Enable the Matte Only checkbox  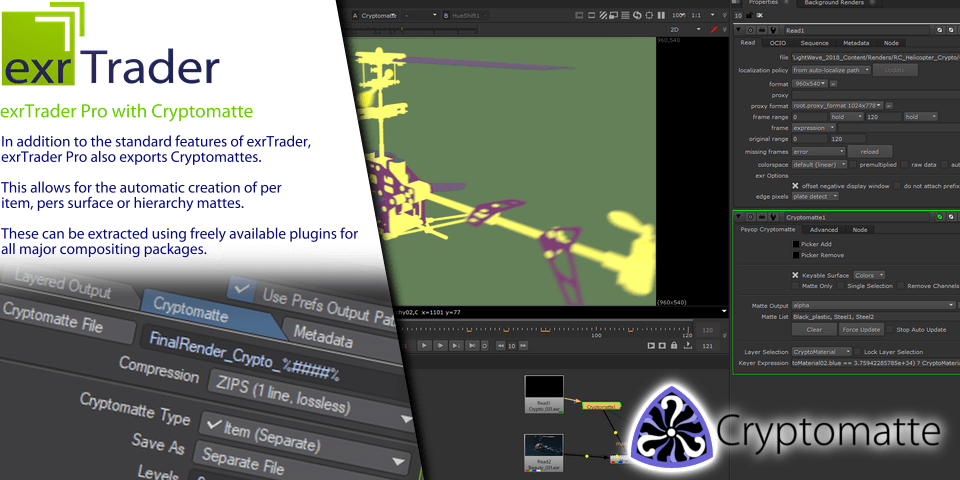tap(795, 286)
